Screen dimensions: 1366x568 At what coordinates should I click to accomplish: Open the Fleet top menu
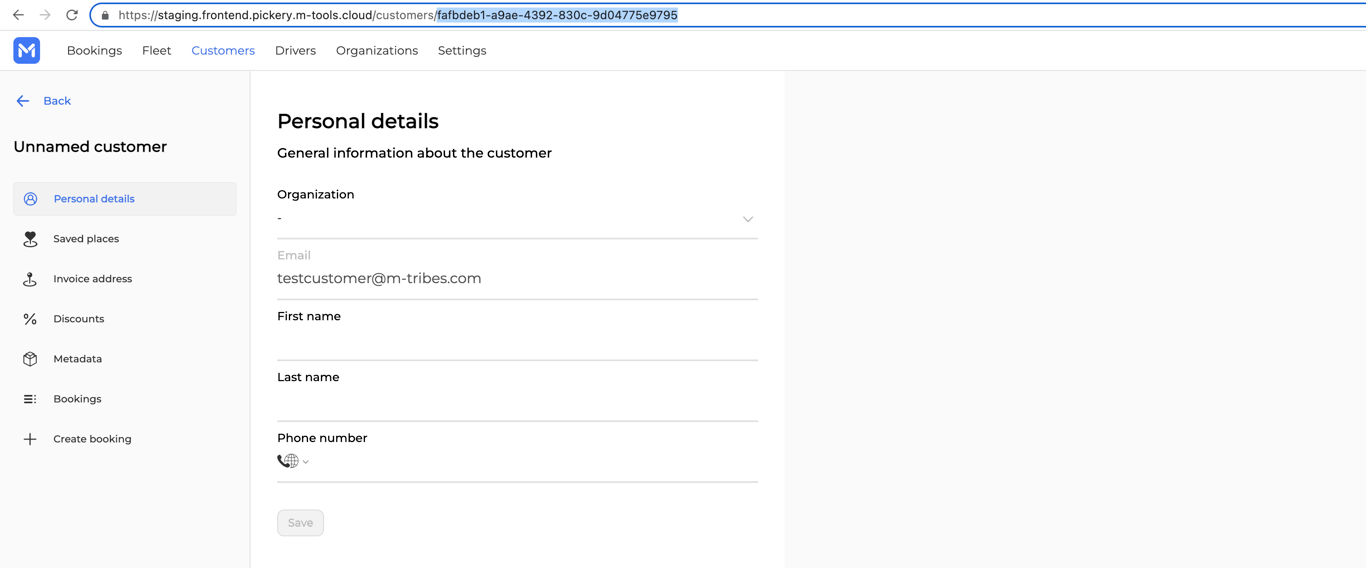156,51
